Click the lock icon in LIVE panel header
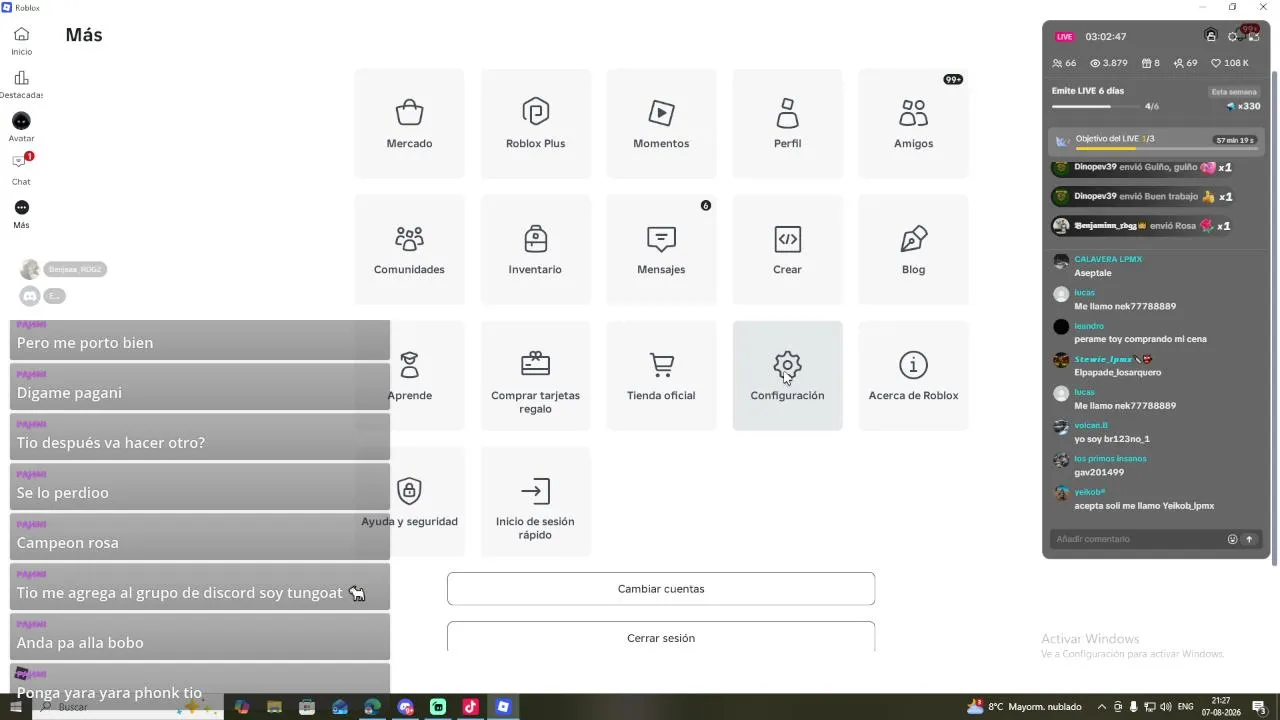This screenshot has width=1280, height=720. pyautogui.click(x=1211, y=36)
